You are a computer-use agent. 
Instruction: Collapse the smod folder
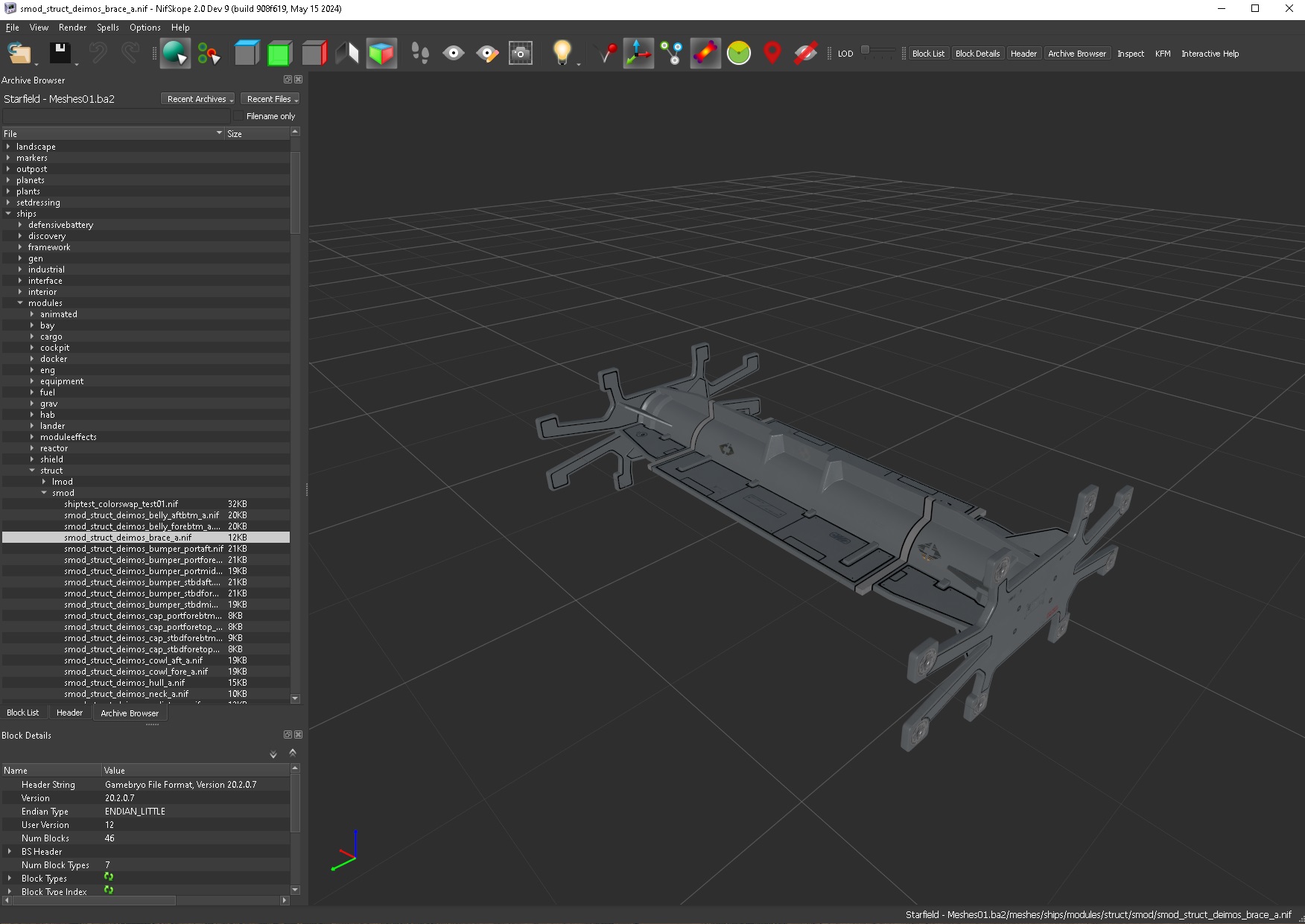44,493
